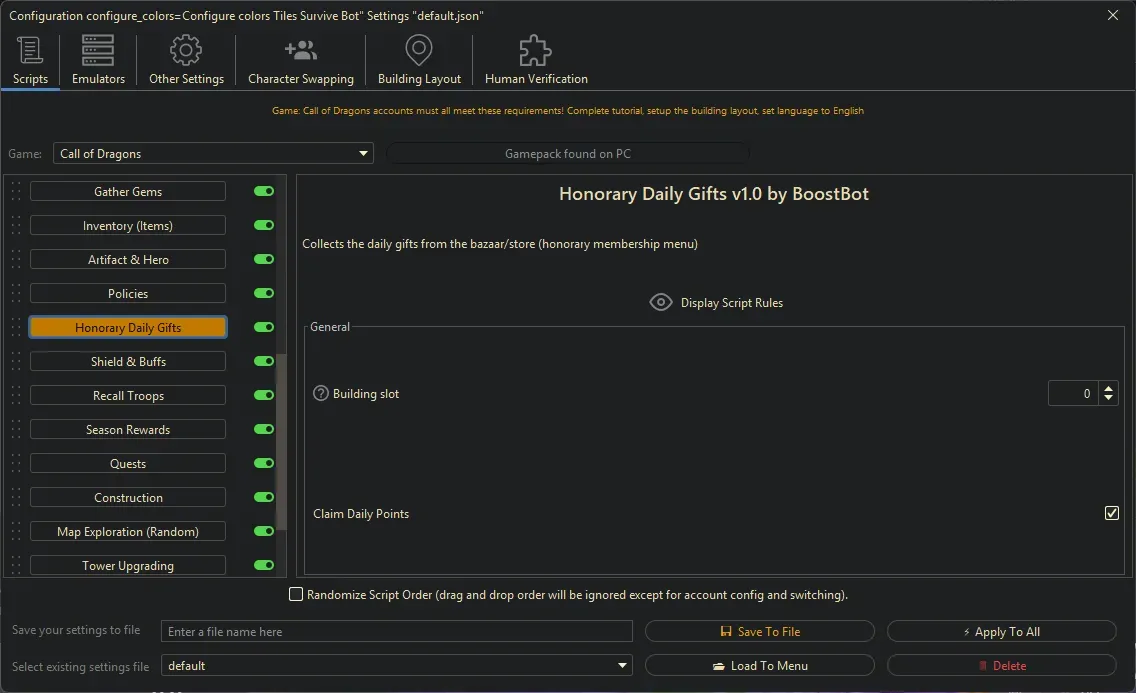1136x693 pixels.
Task: Increase Building slot with the up stepper arrow
Action: pyautogui.click(x=1109, y=388)
